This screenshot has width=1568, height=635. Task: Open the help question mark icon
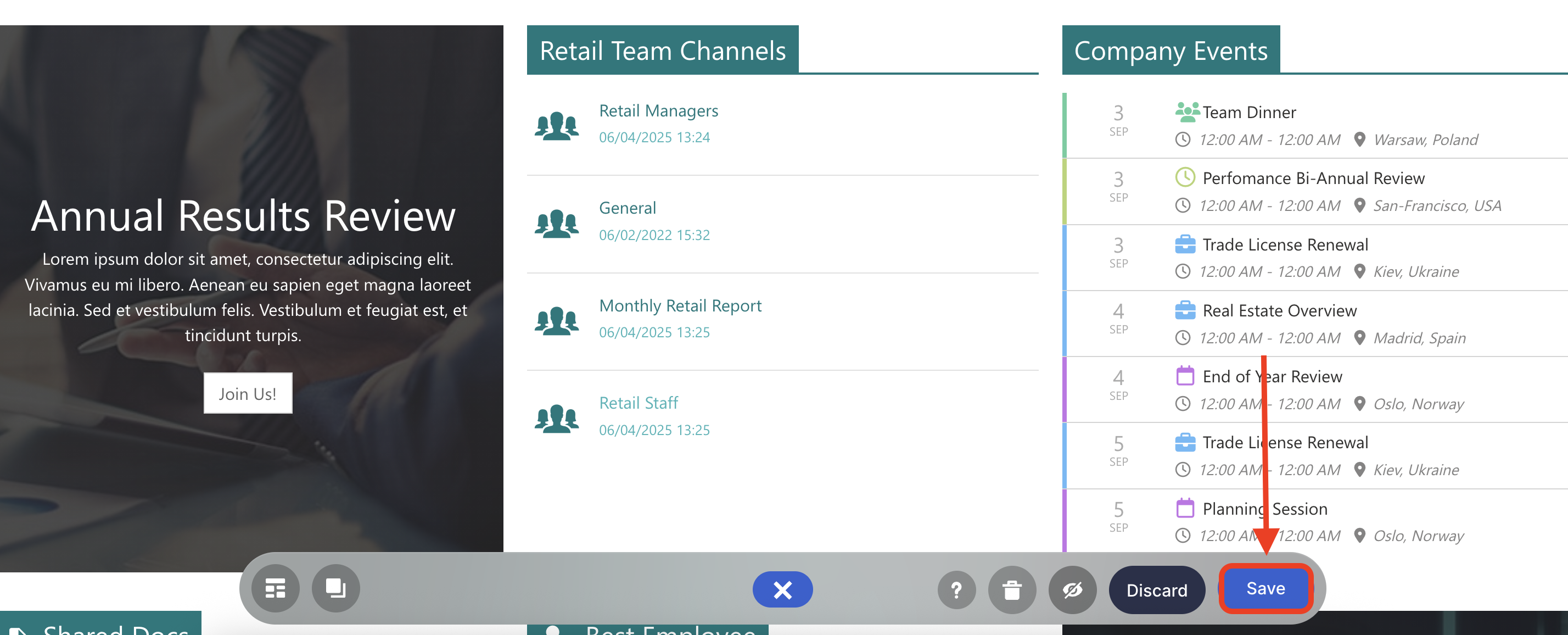[x=956, y=589]
